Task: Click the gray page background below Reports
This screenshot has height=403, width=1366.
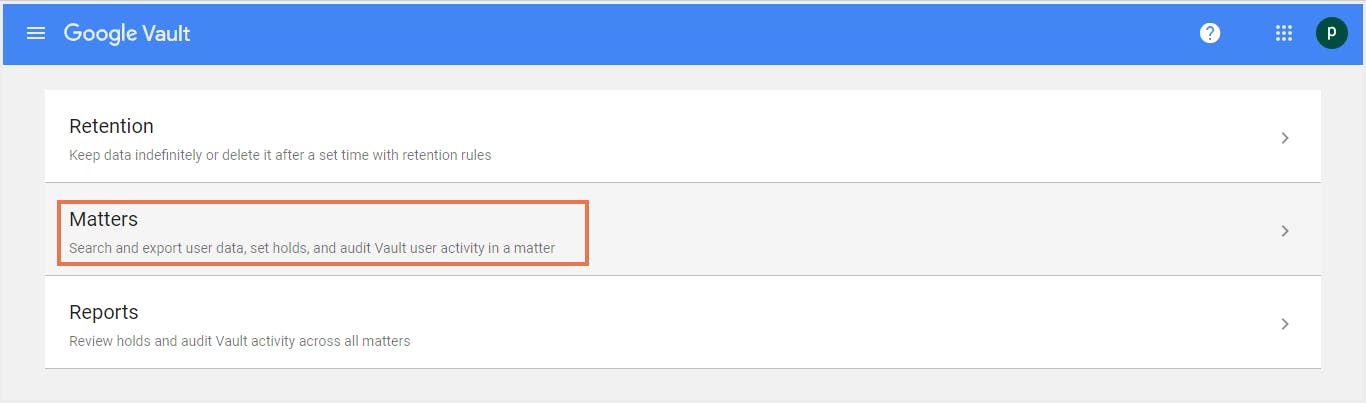Action: [x=683, y=386]
